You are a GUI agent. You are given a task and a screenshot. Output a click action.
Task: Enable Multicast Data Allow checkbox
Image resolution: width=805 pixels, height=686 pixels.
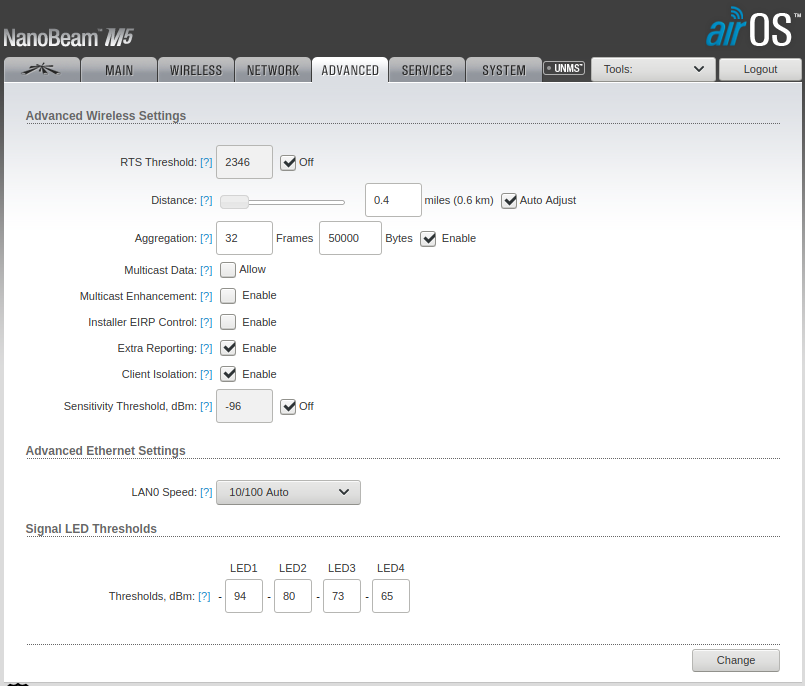[228, 270]
